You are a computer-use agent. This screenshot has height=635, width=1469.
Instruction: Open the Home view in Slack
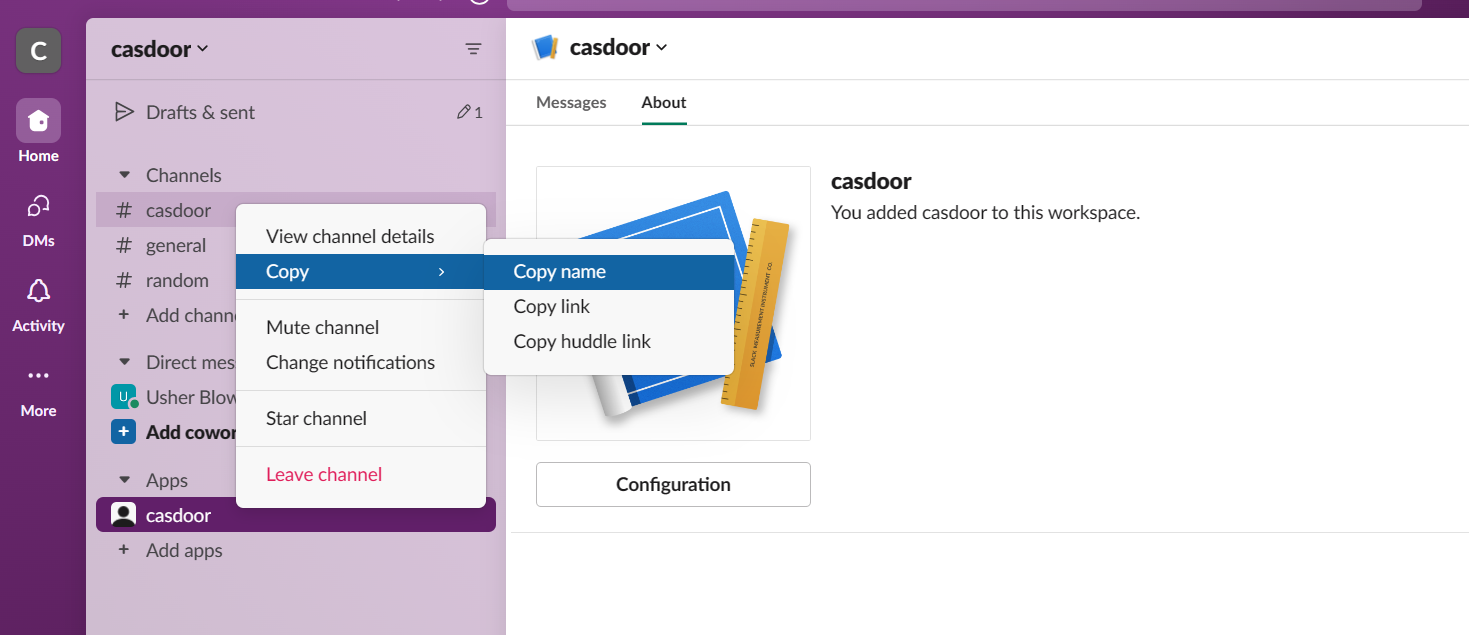pos(38,123)
